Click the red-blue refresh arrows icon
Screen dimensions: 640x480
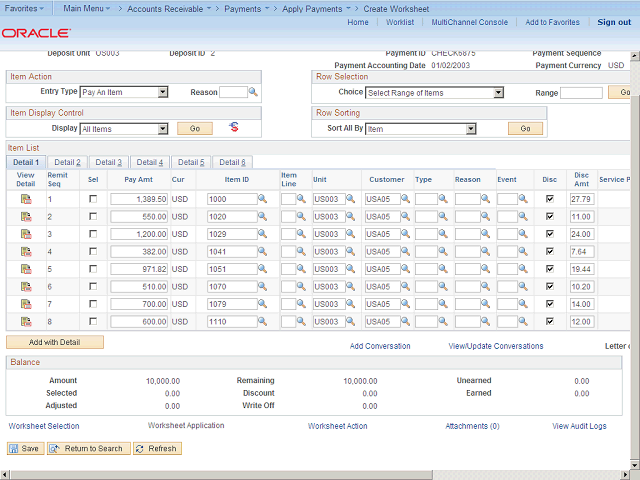[234, 127]
